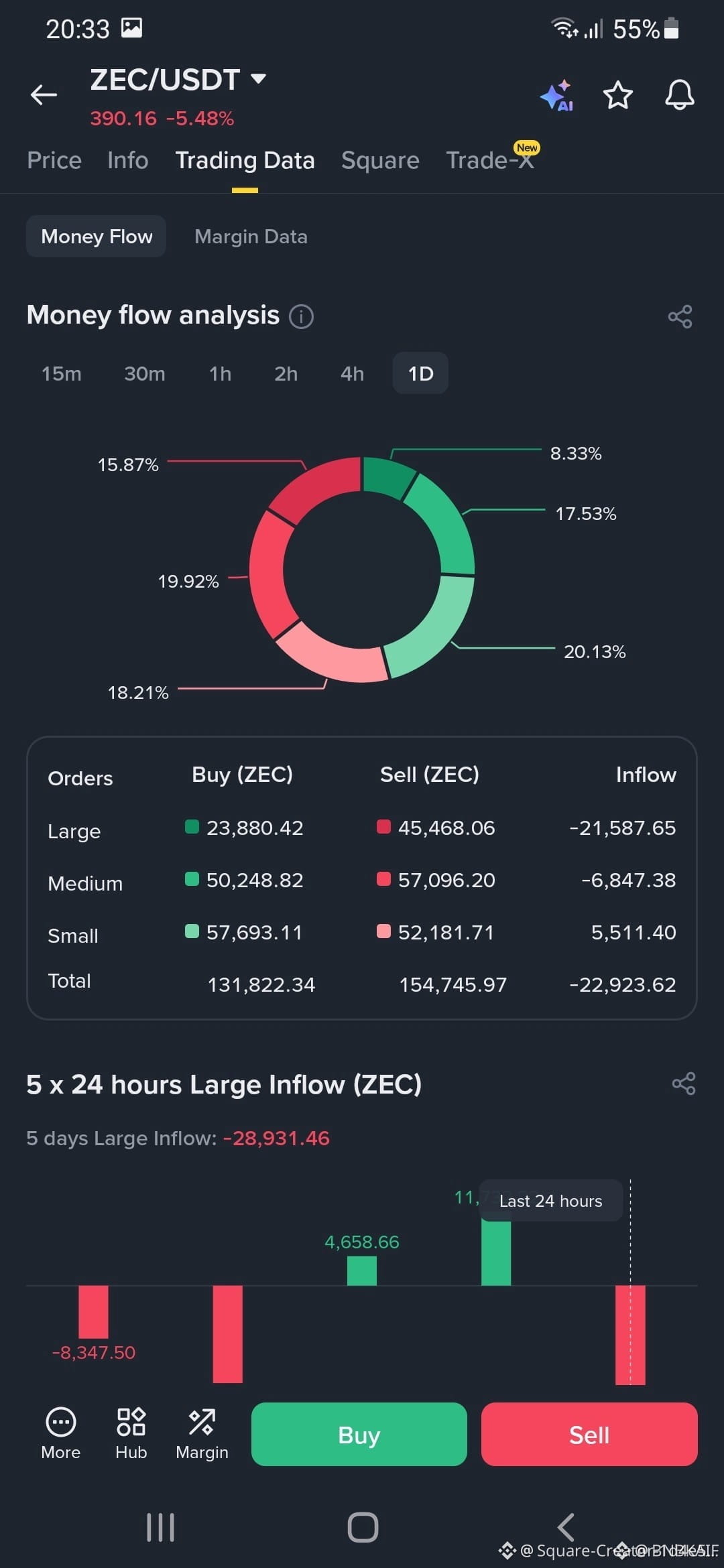Select the 4h time interval
Image resolution: width=724 pixels, height=1568 pixels.
pos(353,373)
